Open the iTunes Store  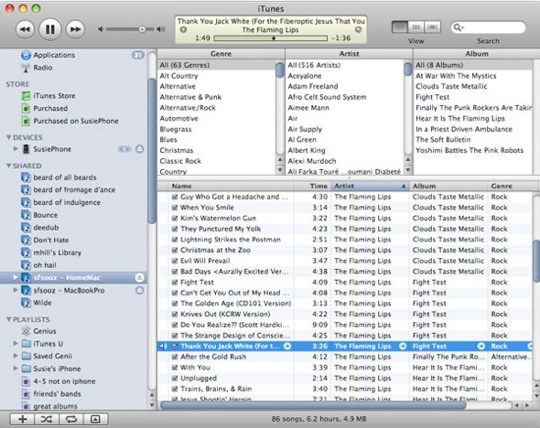pyautogui.click(x=54, y=96)
